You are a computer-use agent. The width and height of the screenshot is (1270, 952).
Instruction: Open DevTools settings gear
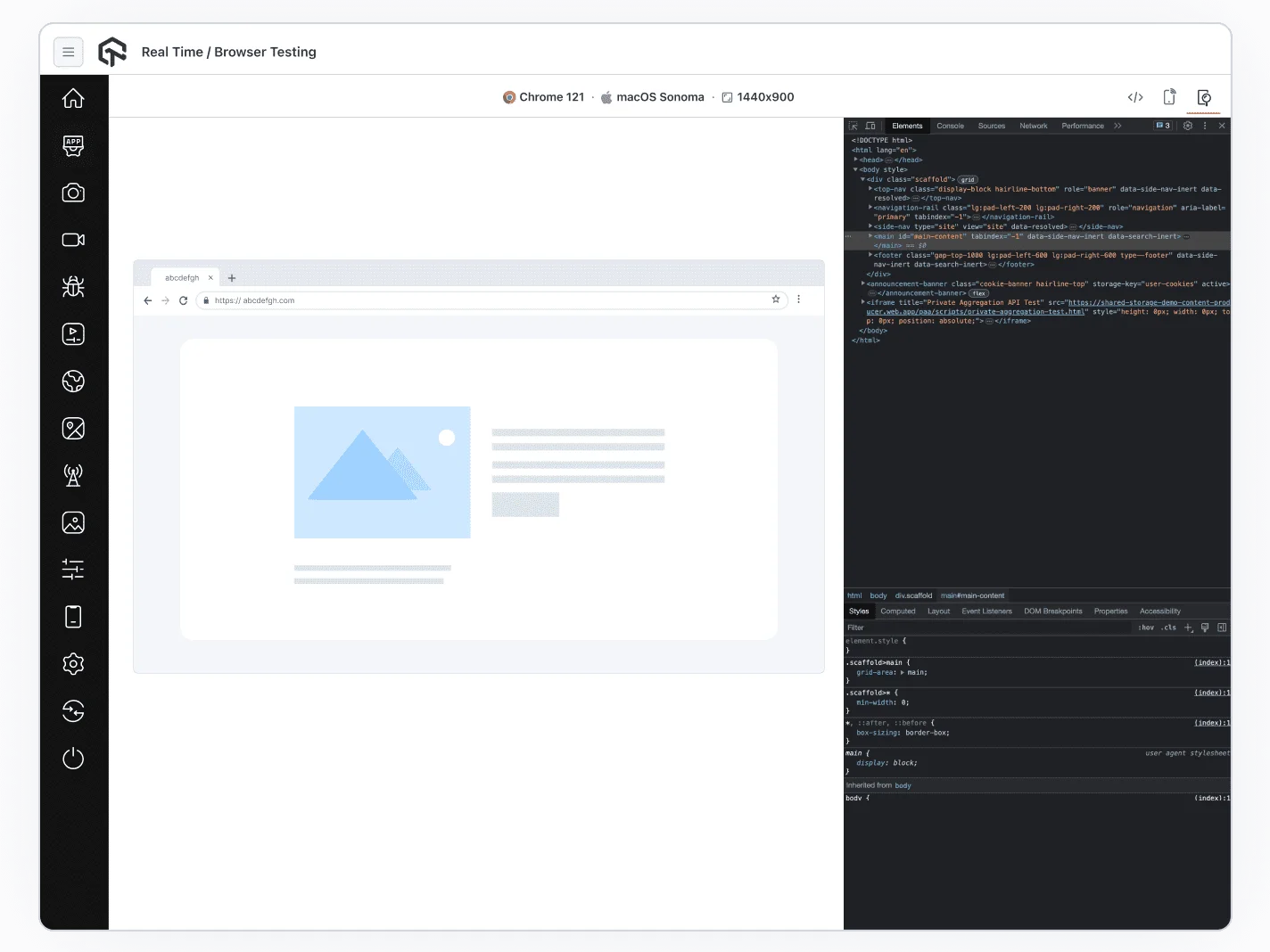(1187, 126)
